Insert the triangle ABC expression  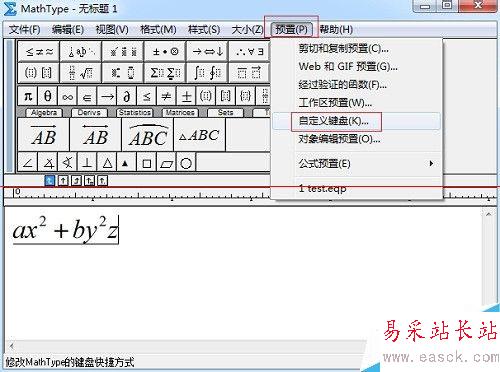tap(199, 135)
